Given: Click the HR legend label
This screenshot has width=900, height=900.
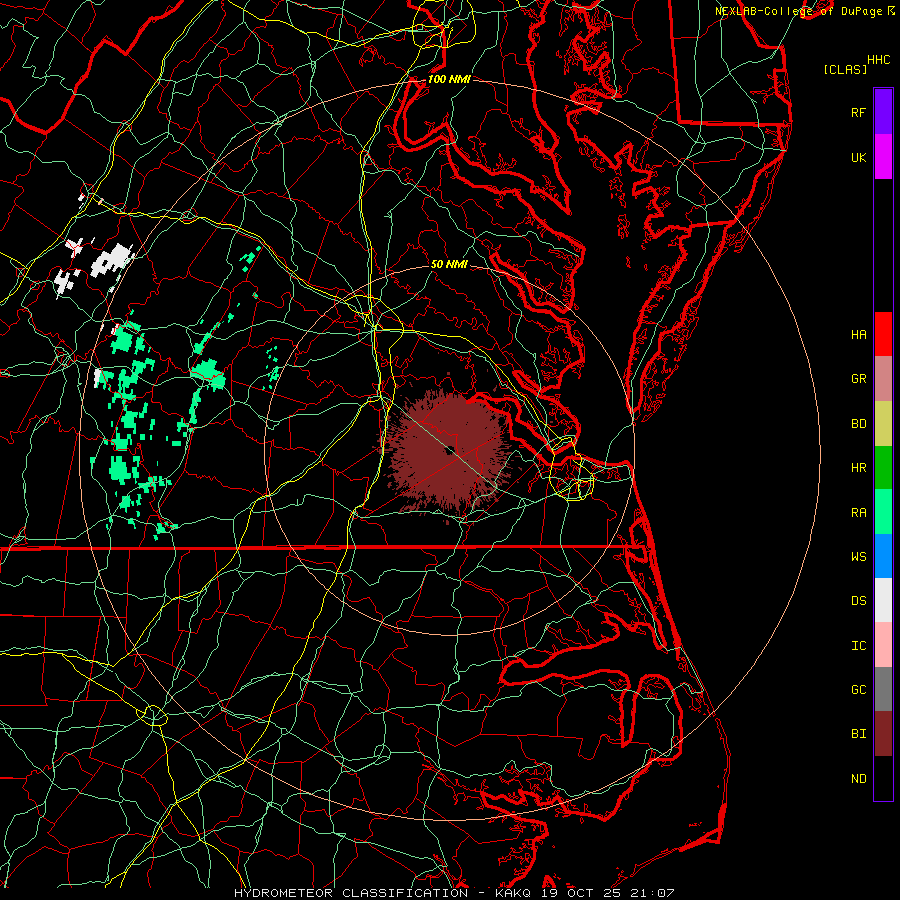Looking at the screenshot, I should 858,468.
